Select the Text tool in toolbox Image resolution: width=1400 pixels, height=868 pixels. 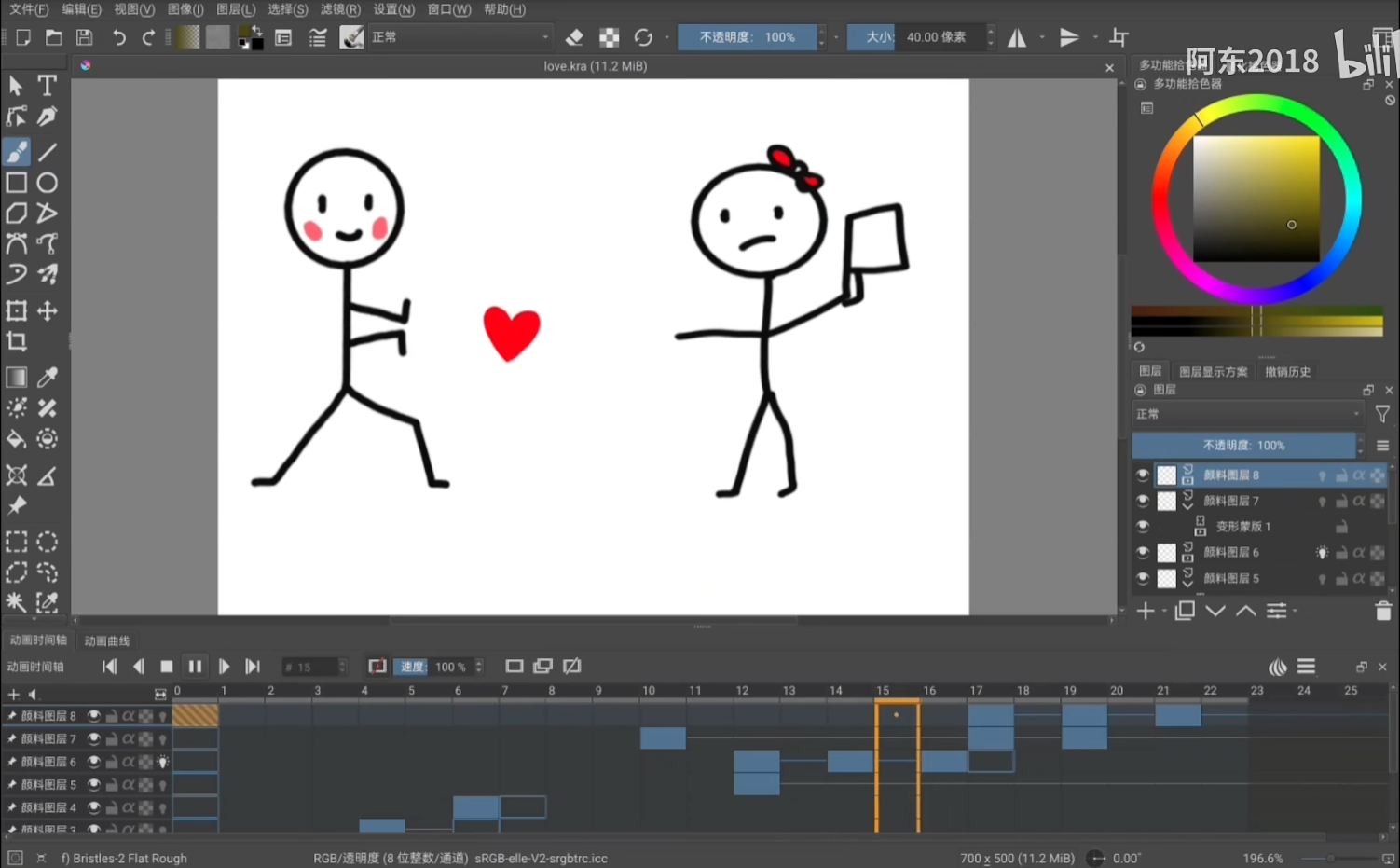47,86
